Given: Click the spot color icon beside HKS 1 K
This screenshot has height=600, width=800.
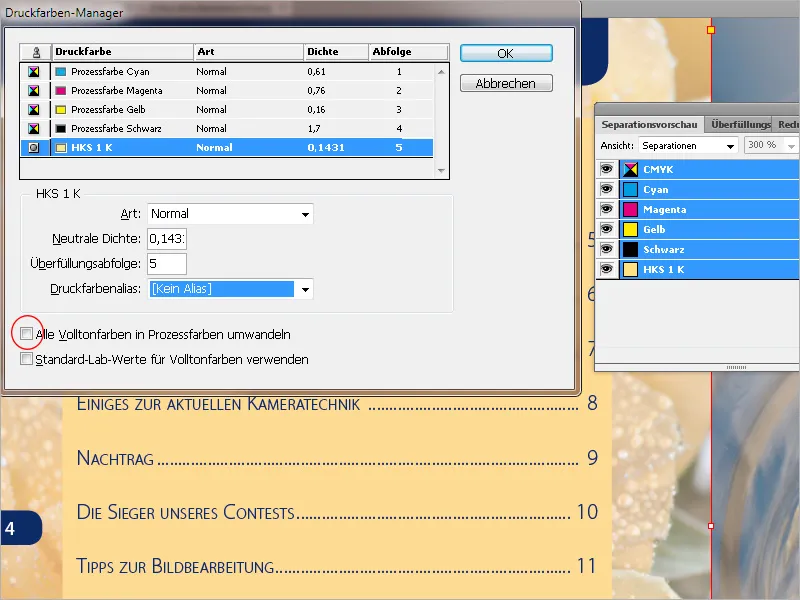Looking at the screenshot, I should coord(34,147).
